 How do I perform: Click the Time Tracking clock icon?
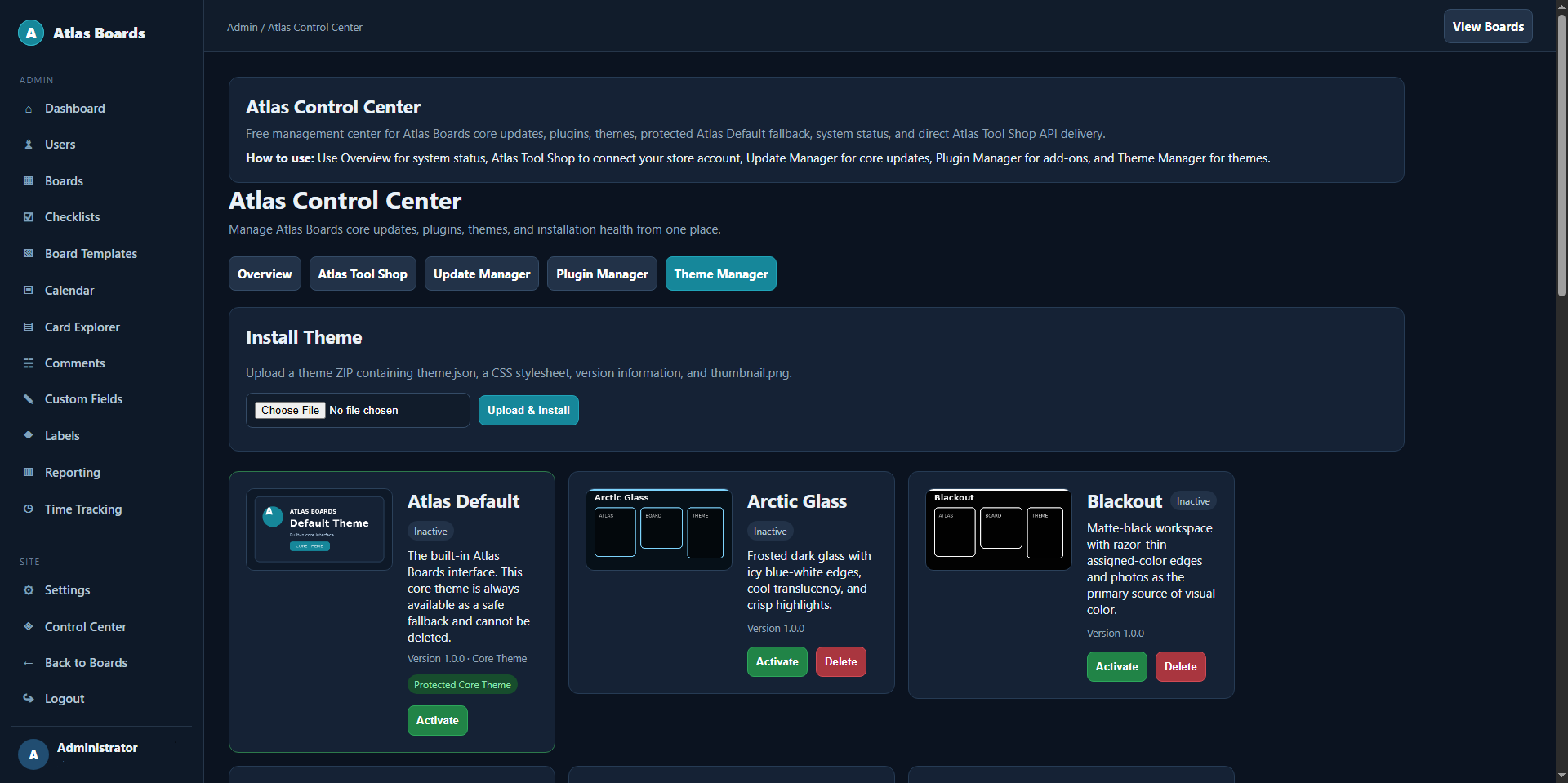coord(29,509)
